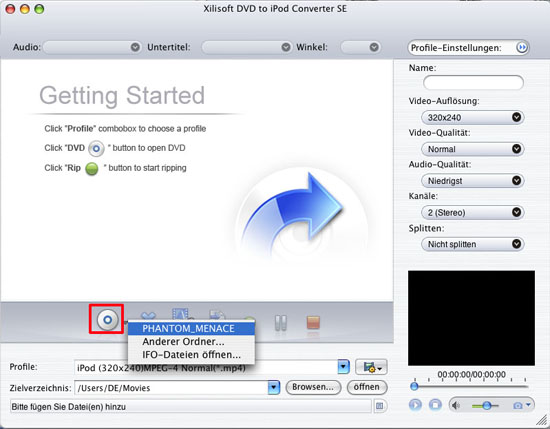The height and width of the screenshot is (429, 550).
Task: Take a snapshot with the camera icon
Action: (x=517, y=406)
